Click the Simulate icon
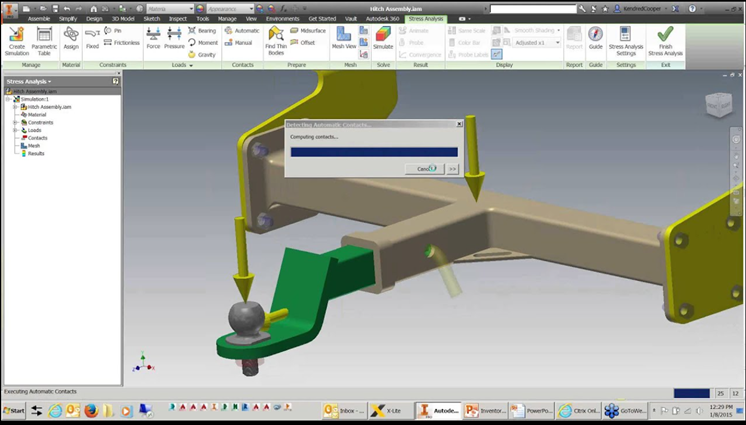 pos(383,35)
